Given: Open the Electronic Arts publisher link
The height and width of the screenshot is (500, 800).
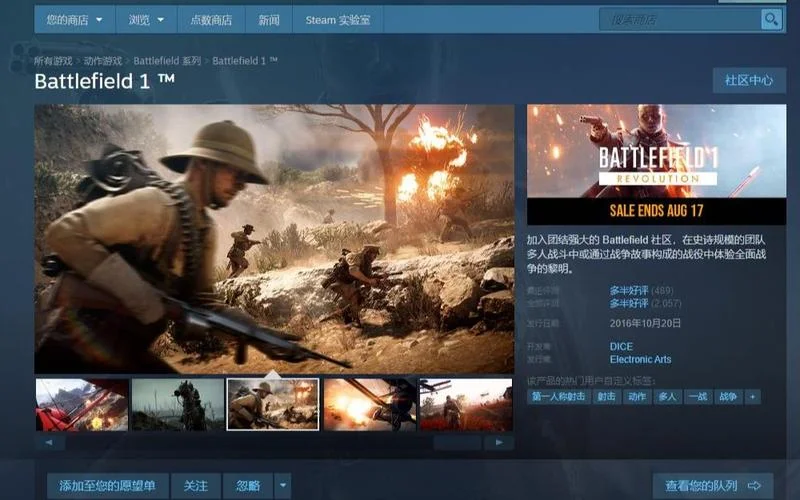Looking at the screenshot, I should [x=640, y=359].
